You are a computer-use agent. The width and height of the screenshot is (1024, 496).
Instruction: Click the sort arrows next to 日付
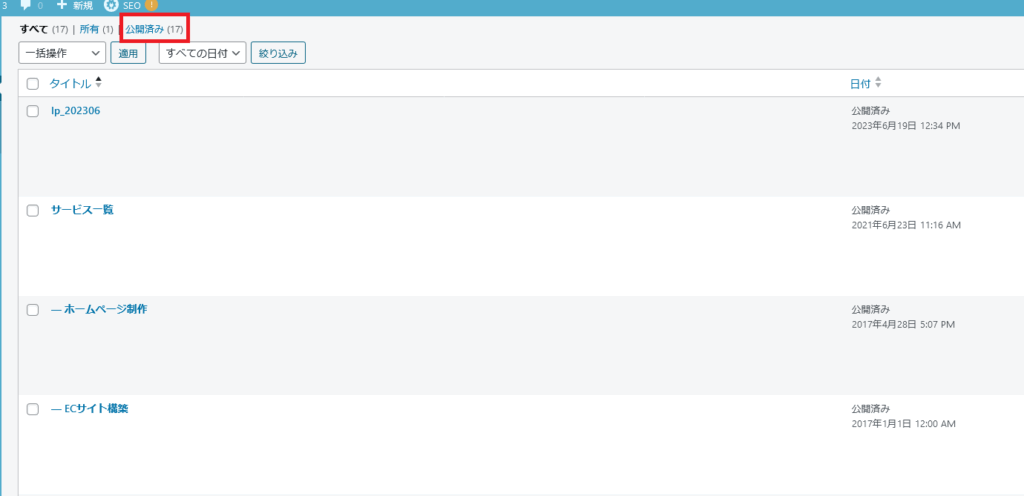(x=878, y=83)
